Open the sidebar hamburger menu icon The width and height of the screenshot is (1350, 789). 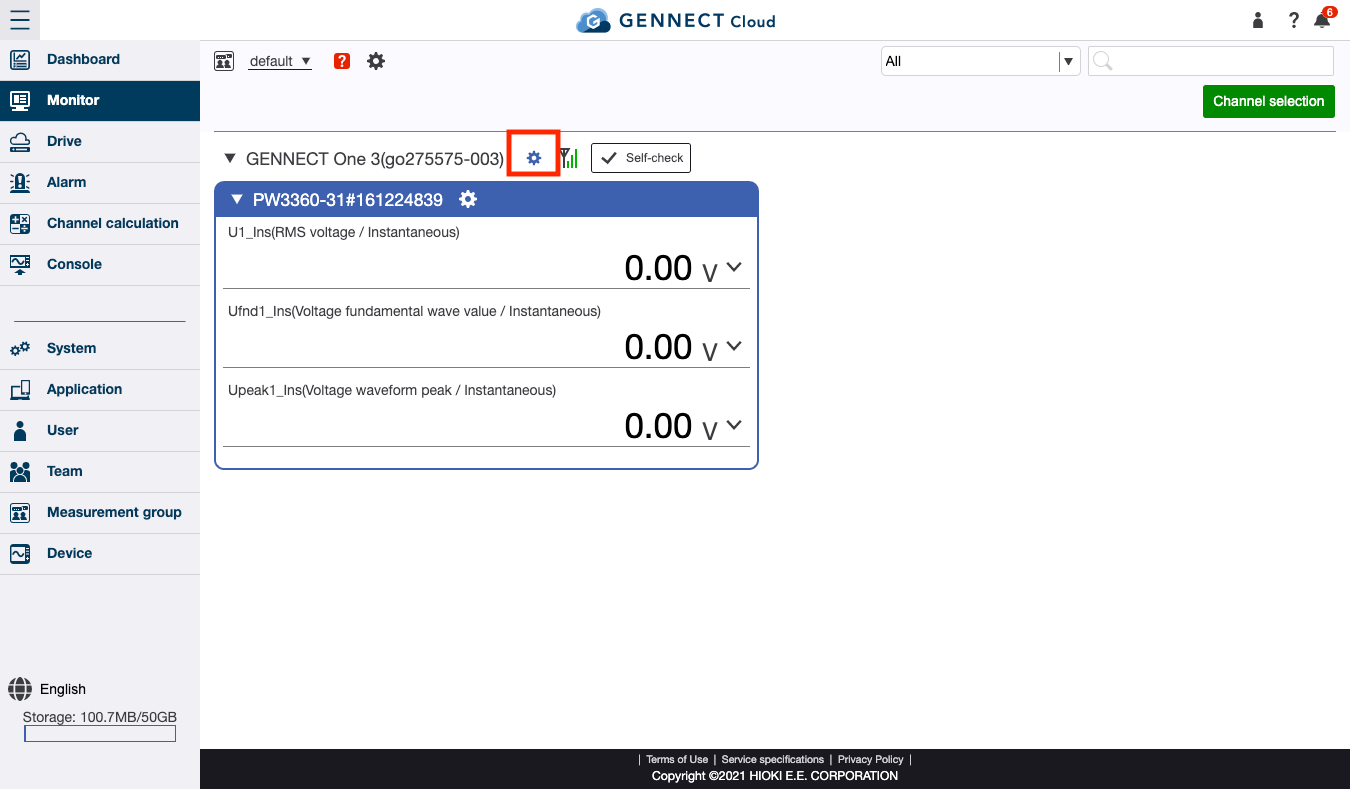coord(21,20)
